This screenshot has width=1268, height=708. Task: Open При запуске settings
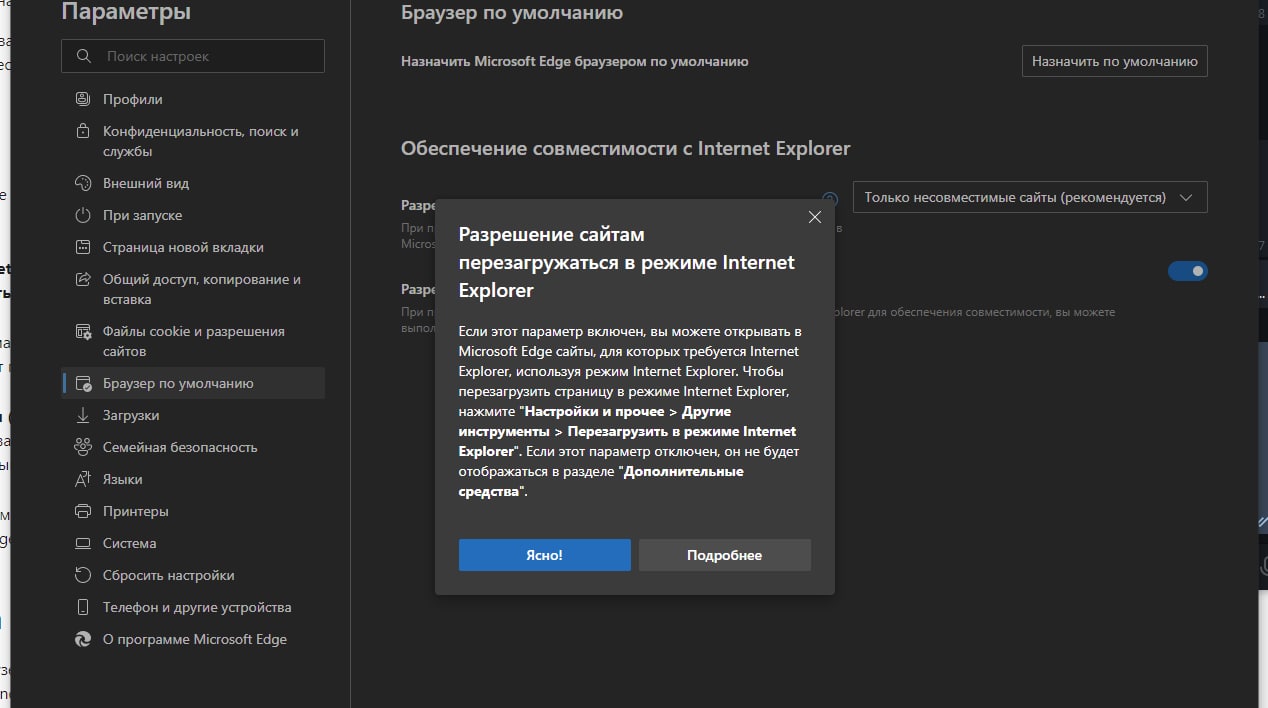coord(193,215)
